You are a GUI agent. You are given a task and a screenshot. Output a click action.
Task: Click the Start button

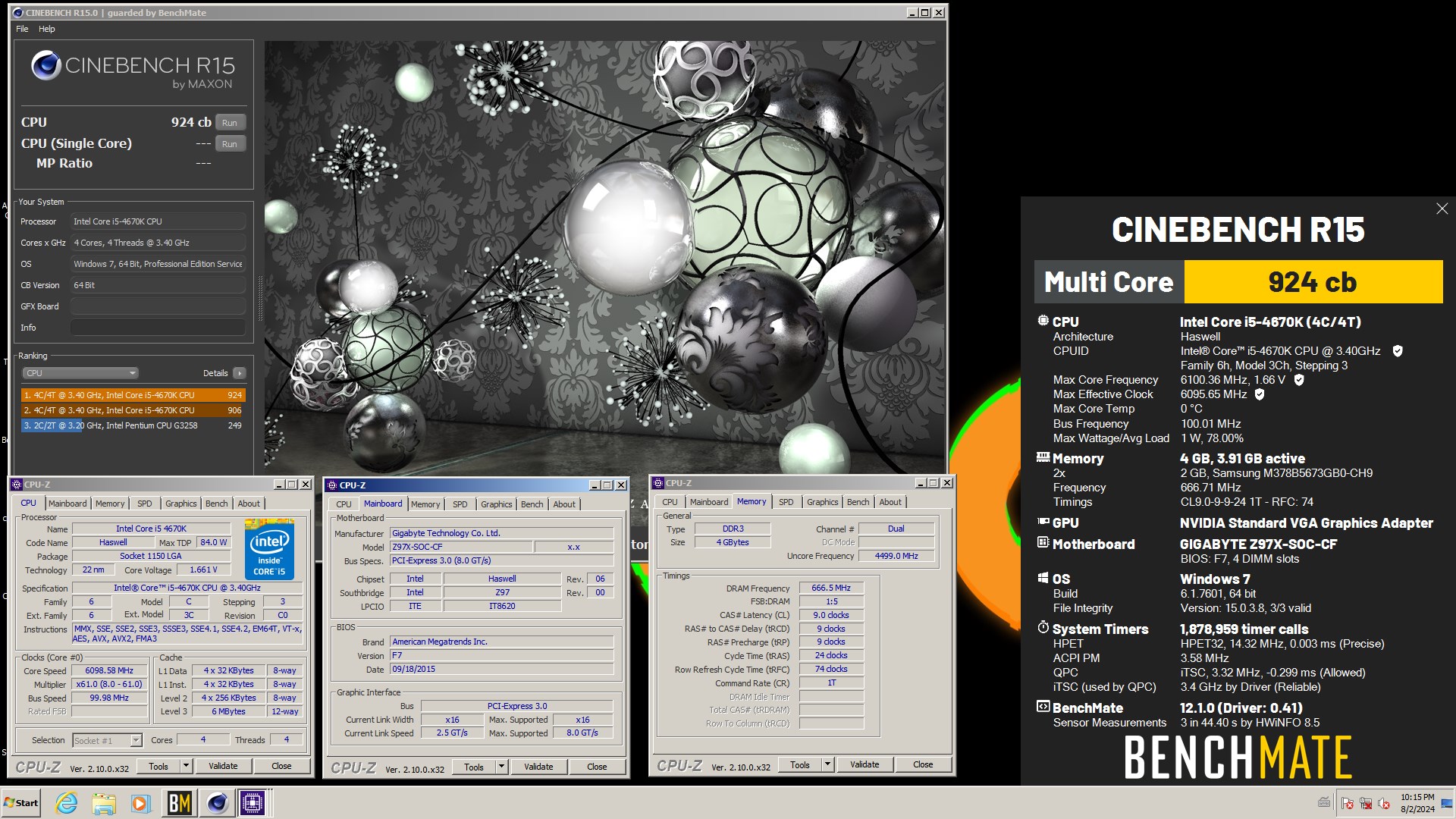(x=21, y=802)
